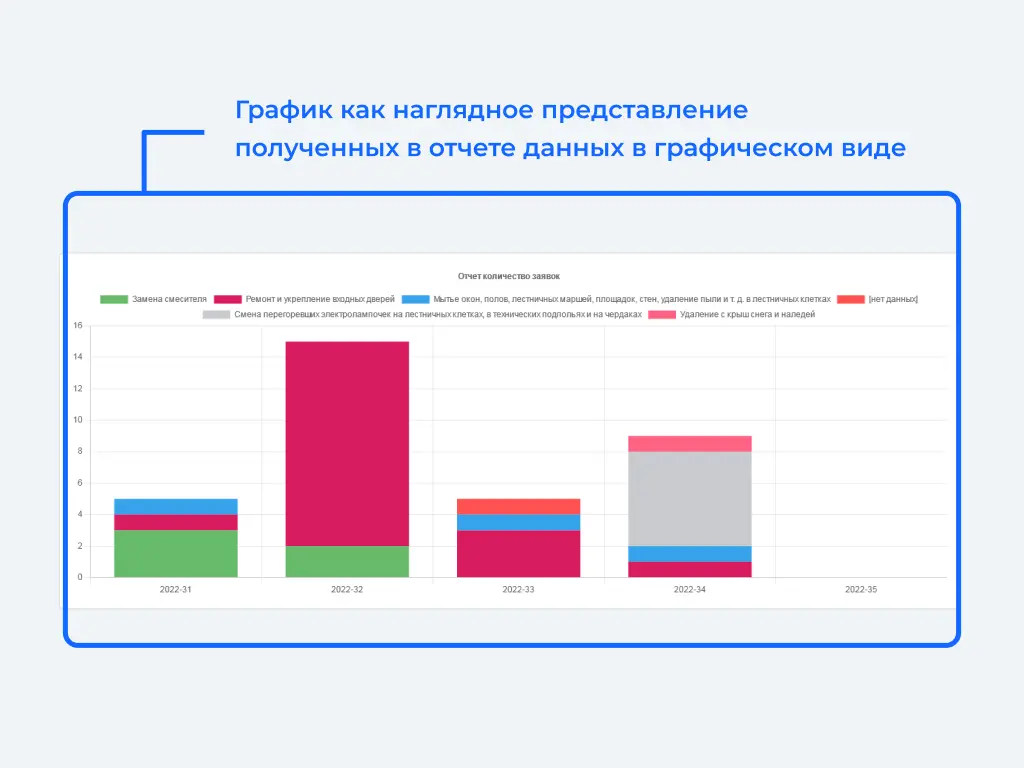Hide the '[нет данных]' series via legend text
1024x768 pixels.
pyautogui.click(x=892, y=299)
